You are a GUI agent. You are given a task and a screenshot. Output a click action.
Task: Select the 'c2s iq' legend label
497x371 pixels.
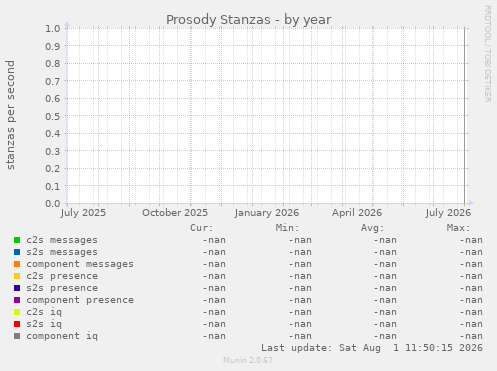(44, 312)
